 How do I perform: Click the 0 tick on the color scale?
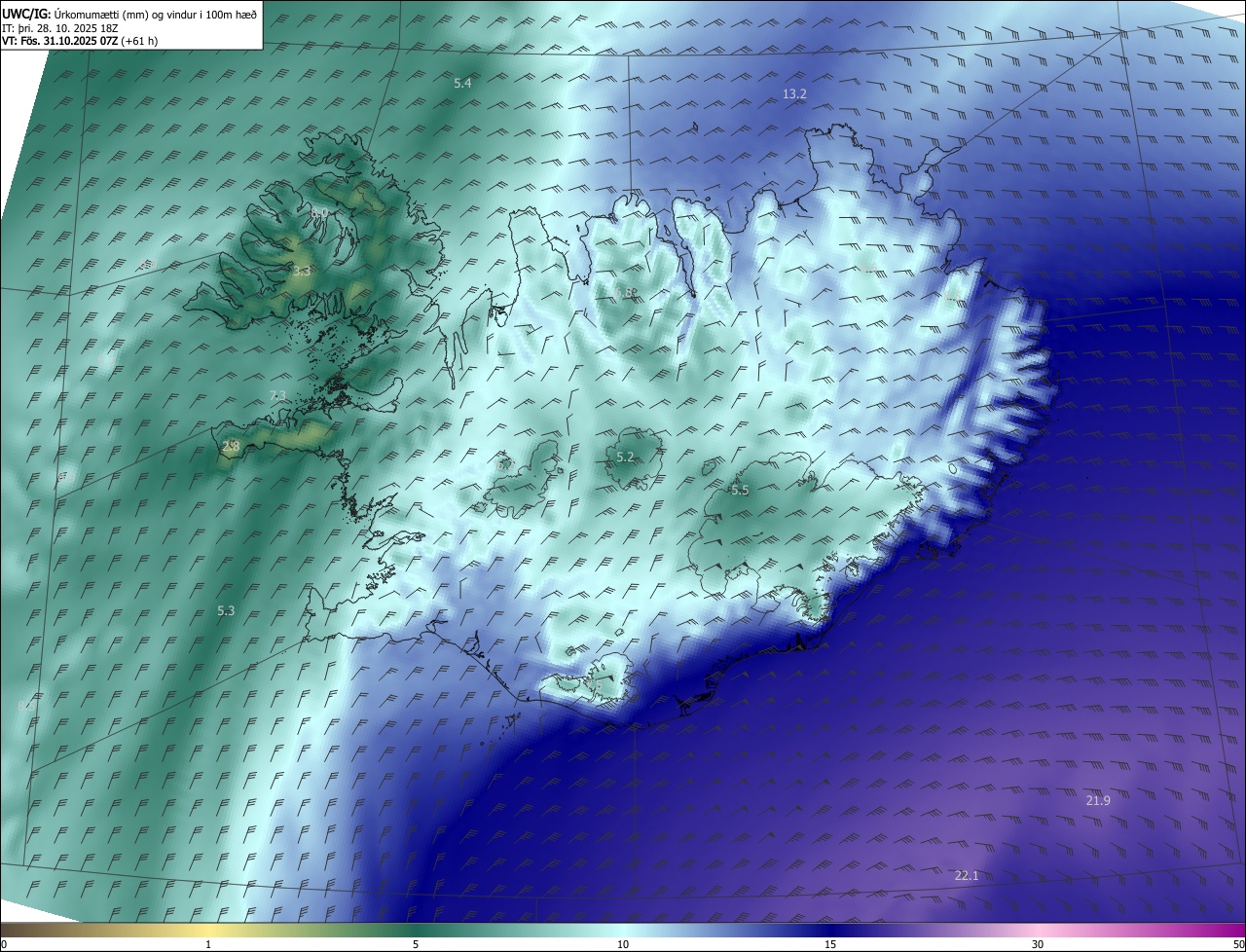tap(4, 944)
